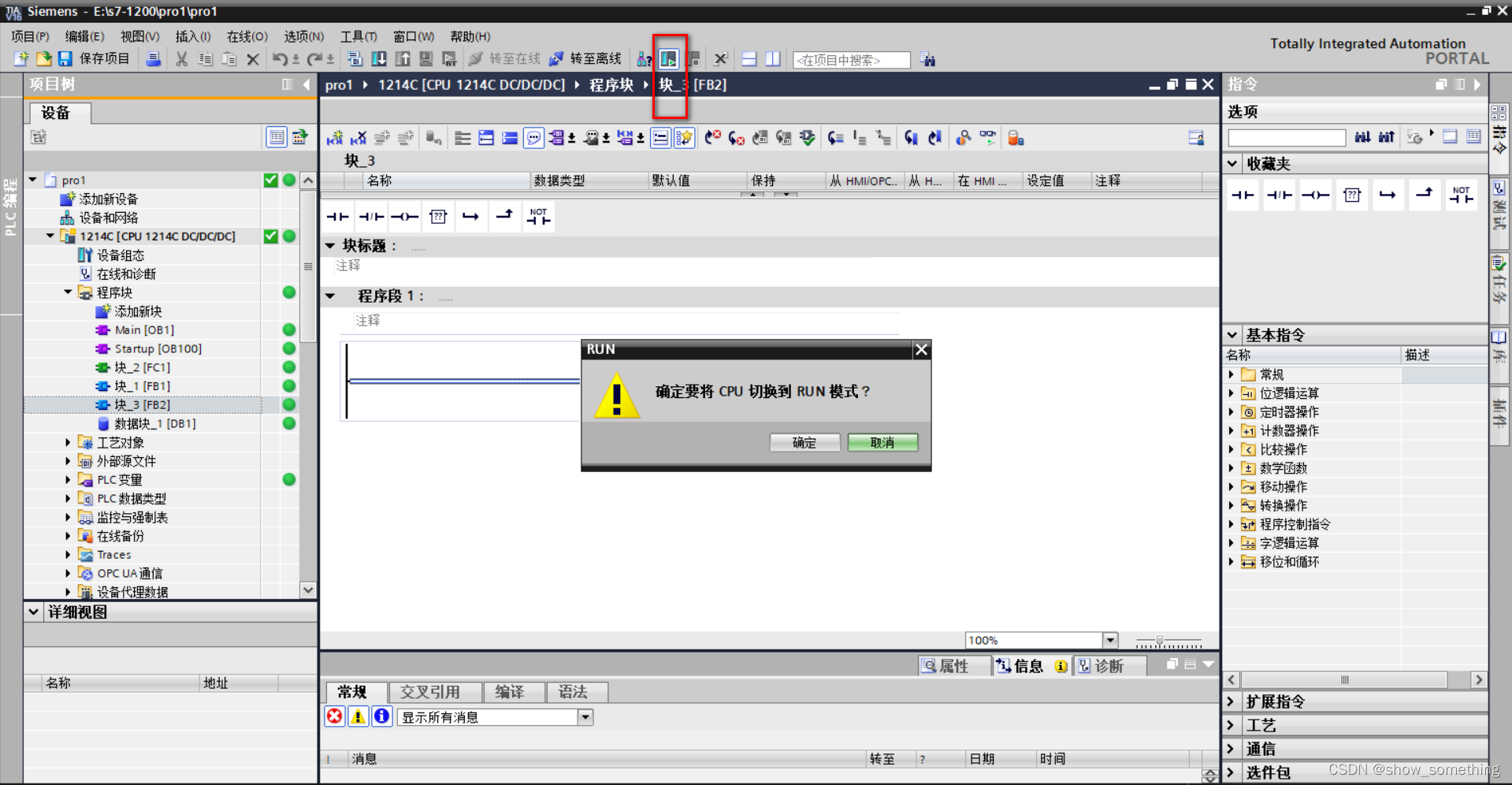Click the load snapshot database lock icon
The height and width of the screenshot is (785, 1512).
click(1016, 138)
